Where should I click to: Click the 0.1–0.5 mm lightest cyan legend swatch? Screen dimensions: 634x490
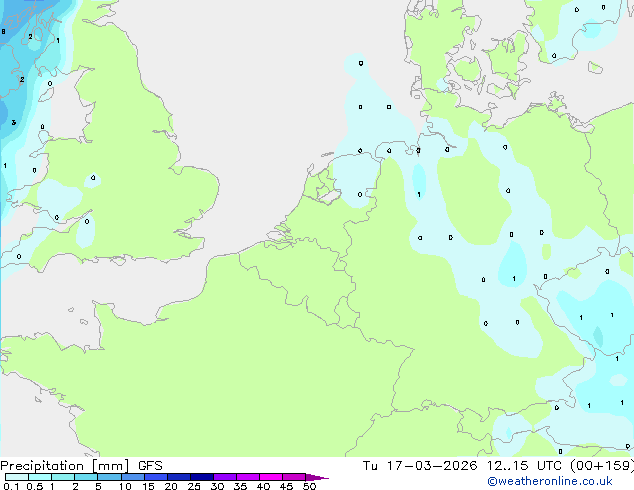pyautogui.click(x=17, y=477)
